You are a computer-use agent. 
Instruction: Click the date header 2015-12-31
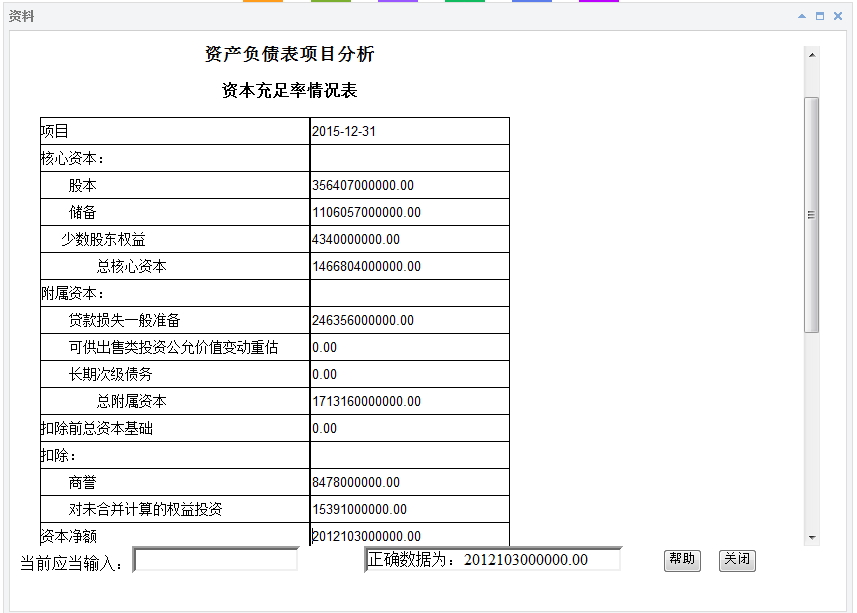click(x=344, y=131)
